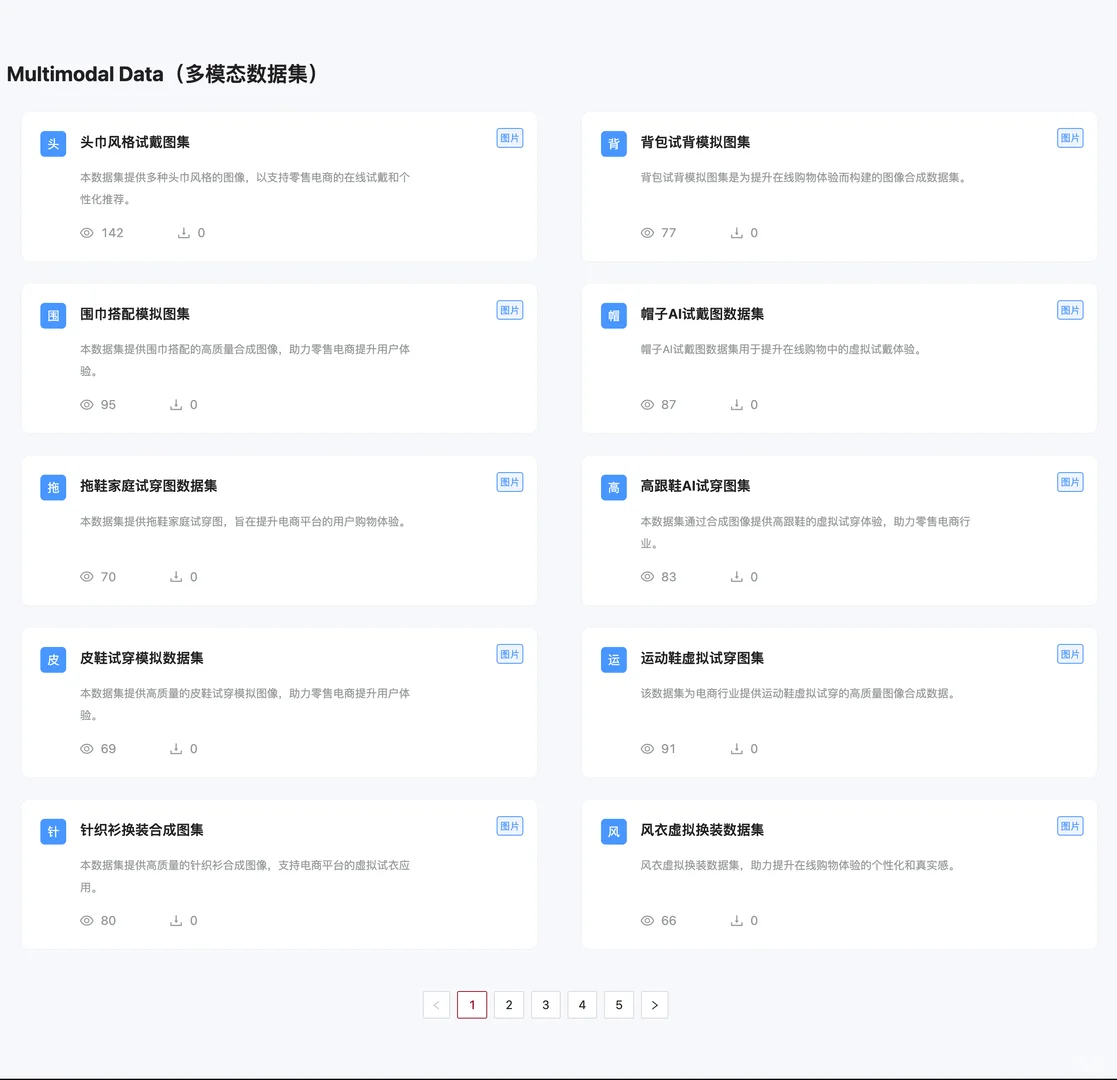Click the eye view icon on 背包试背模拟图集

pos(647,232)
